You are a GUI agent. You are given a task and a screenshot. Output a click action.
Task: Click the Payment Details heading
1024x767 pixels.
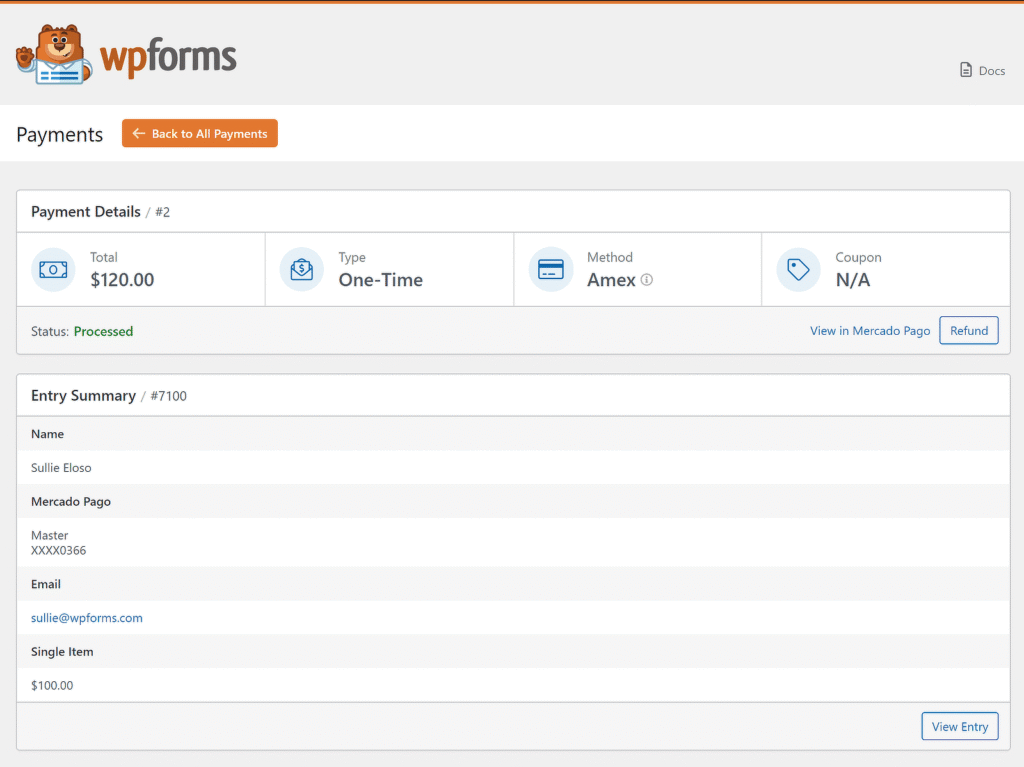pos(86,212)
